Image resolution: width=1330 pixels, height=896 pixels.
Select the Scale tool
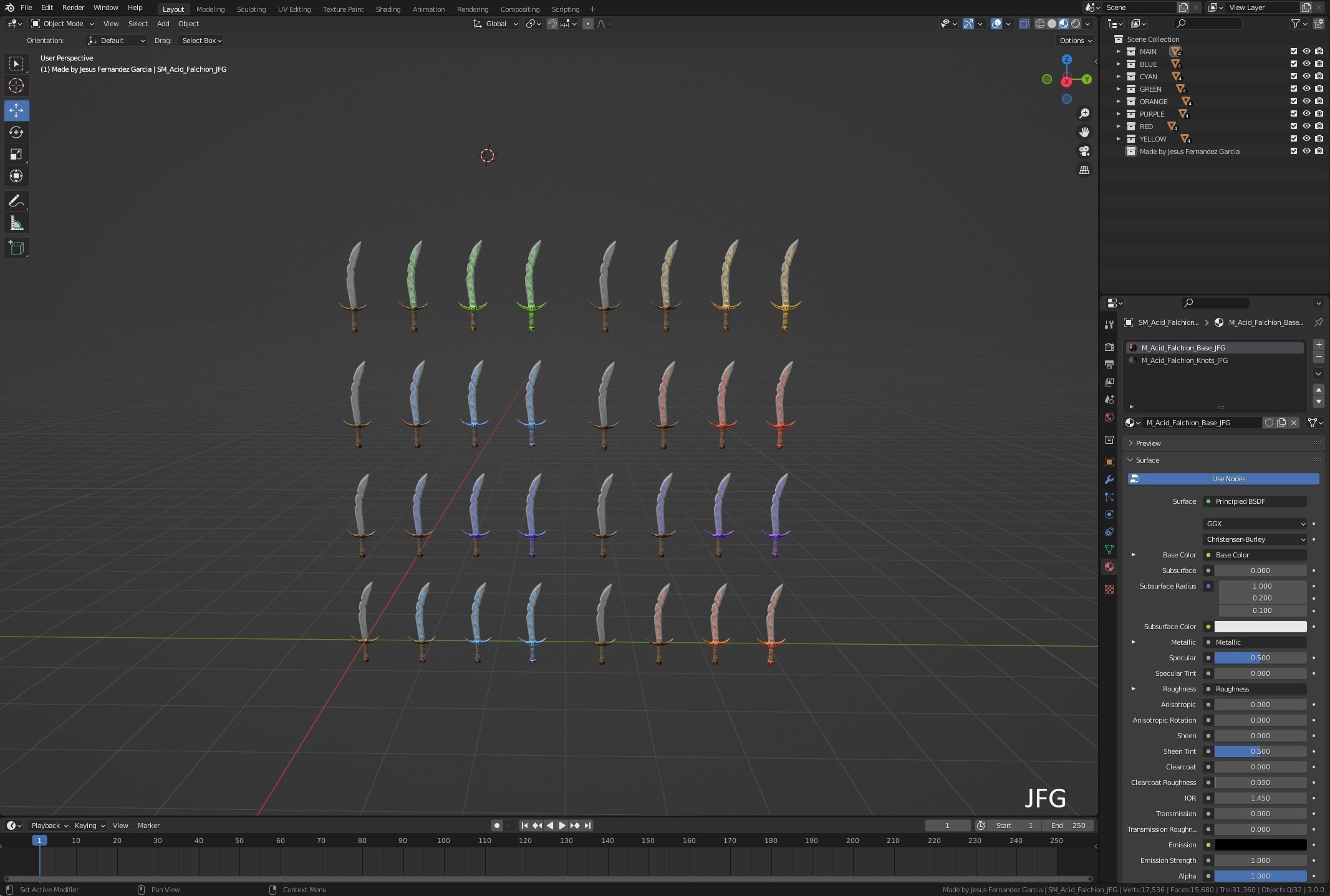tap(16, 154)
